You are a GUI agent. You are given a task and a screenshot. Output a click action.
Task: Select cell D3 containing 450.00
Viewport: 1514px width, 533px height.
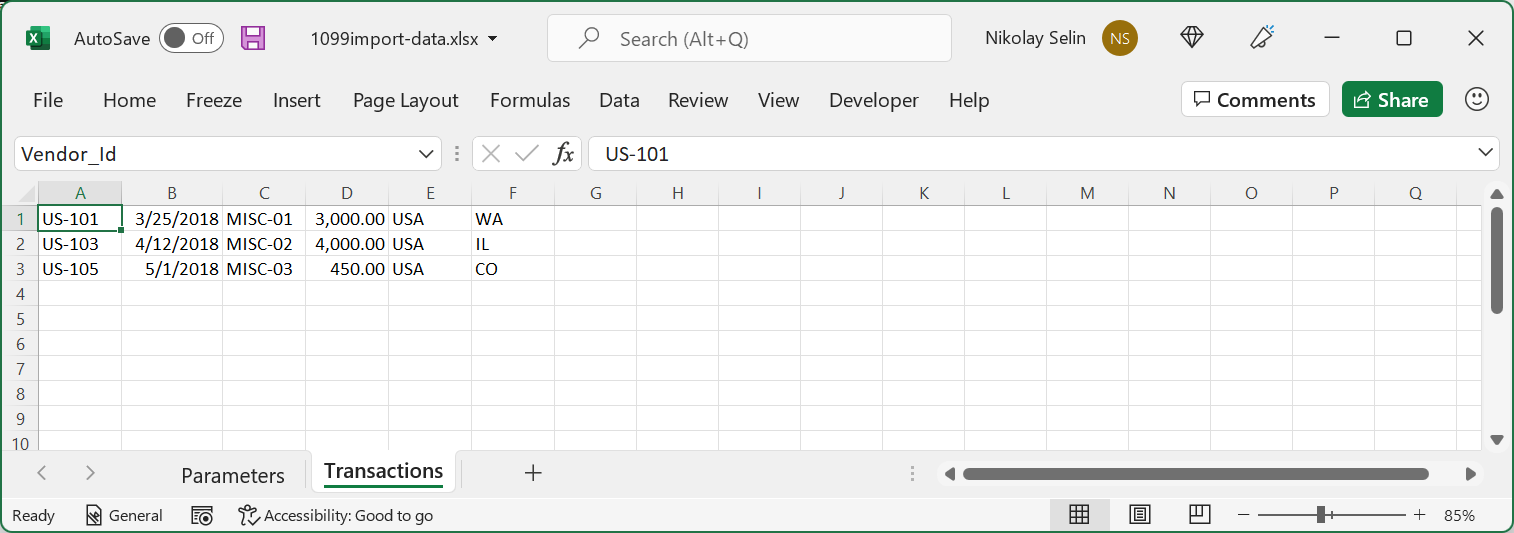pyautogui.click(x=347, y=269)
